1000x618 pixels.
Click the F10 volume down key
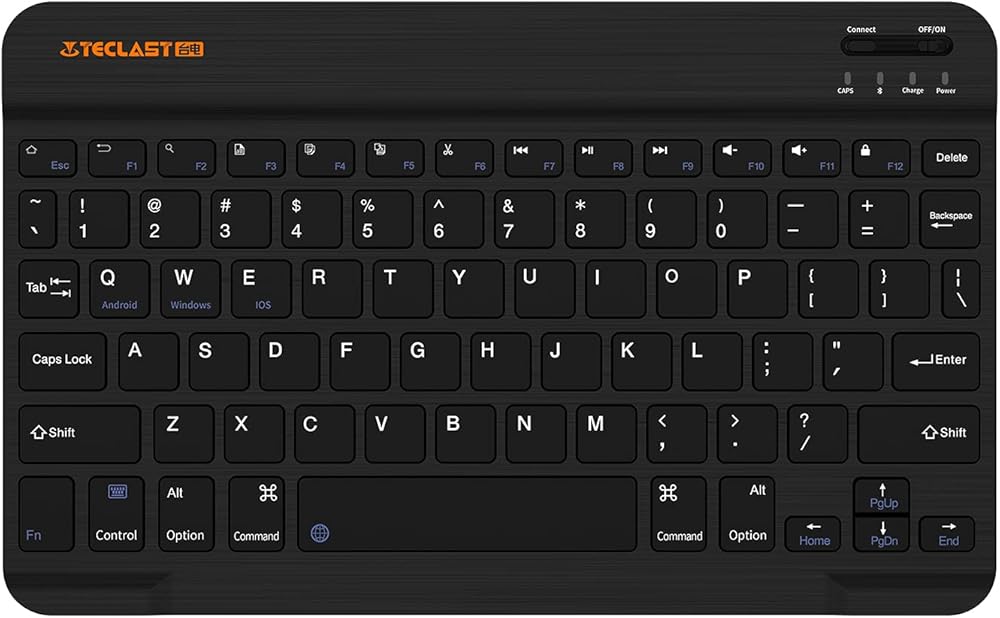click(742, 158)
